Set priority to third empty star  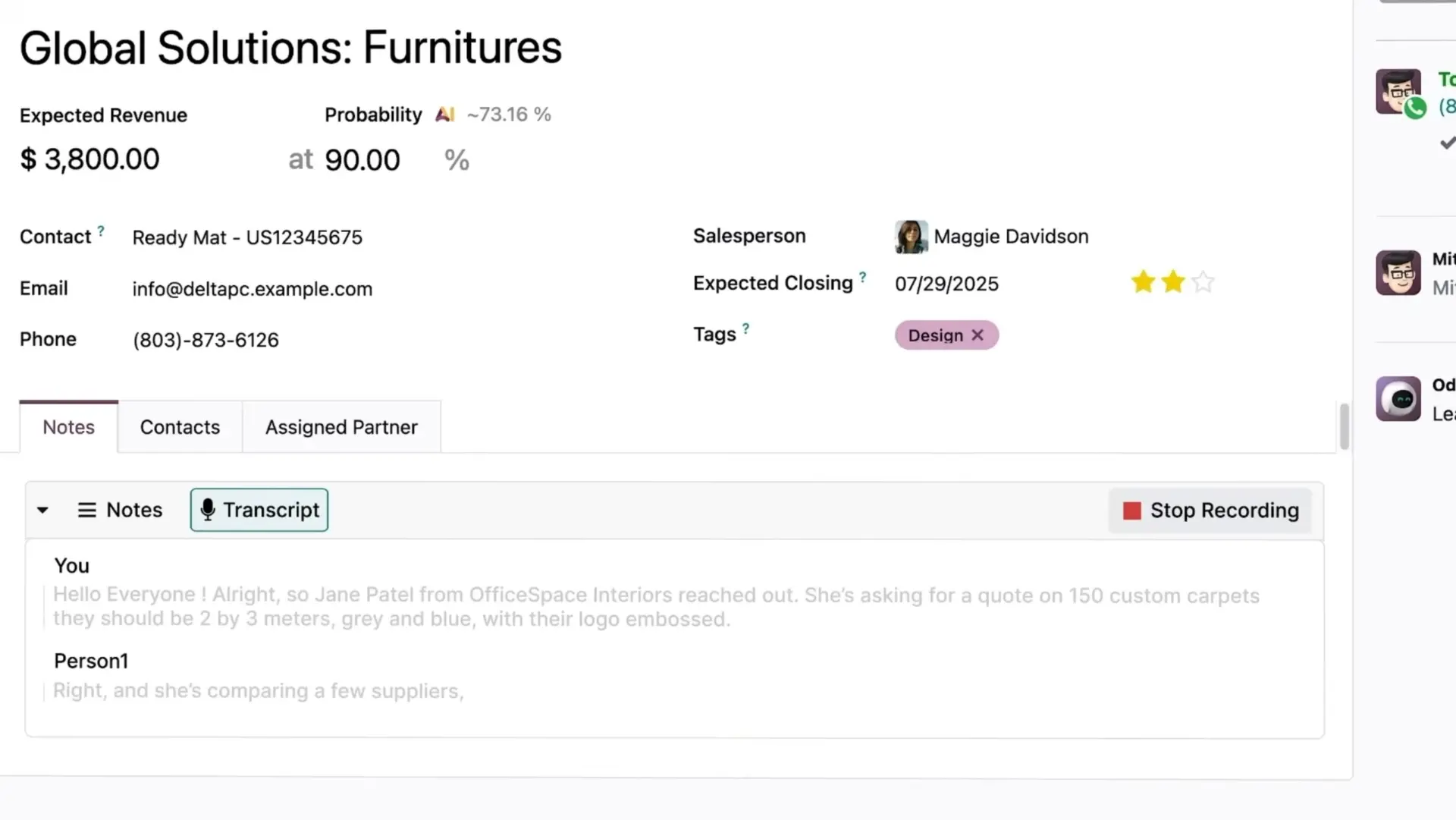[1203, 282]
